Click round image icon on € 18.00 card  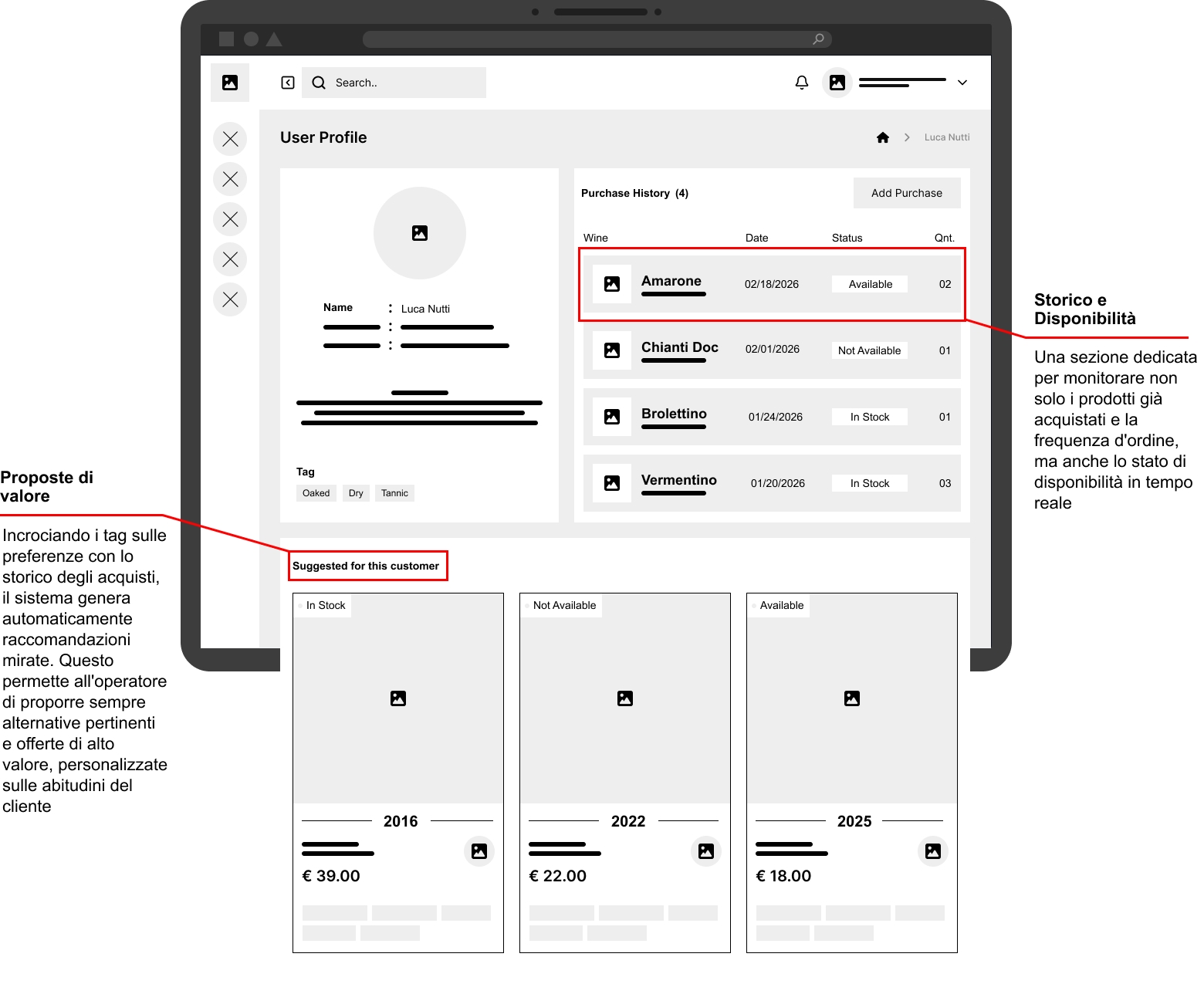pyautogui.click(x=933, y=851)
